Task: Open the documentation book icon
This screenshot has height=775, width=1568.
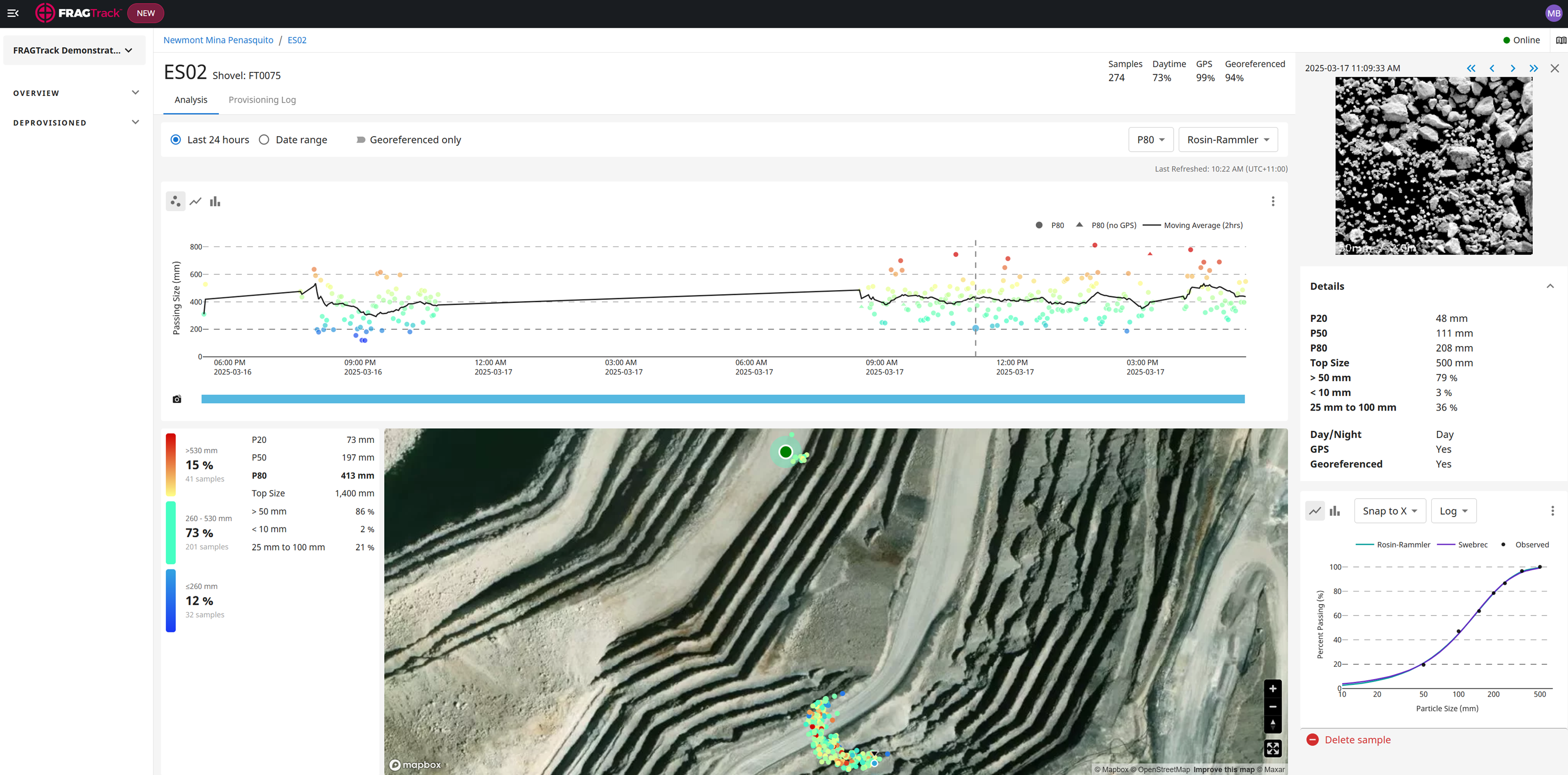Action: (1561, 40)
